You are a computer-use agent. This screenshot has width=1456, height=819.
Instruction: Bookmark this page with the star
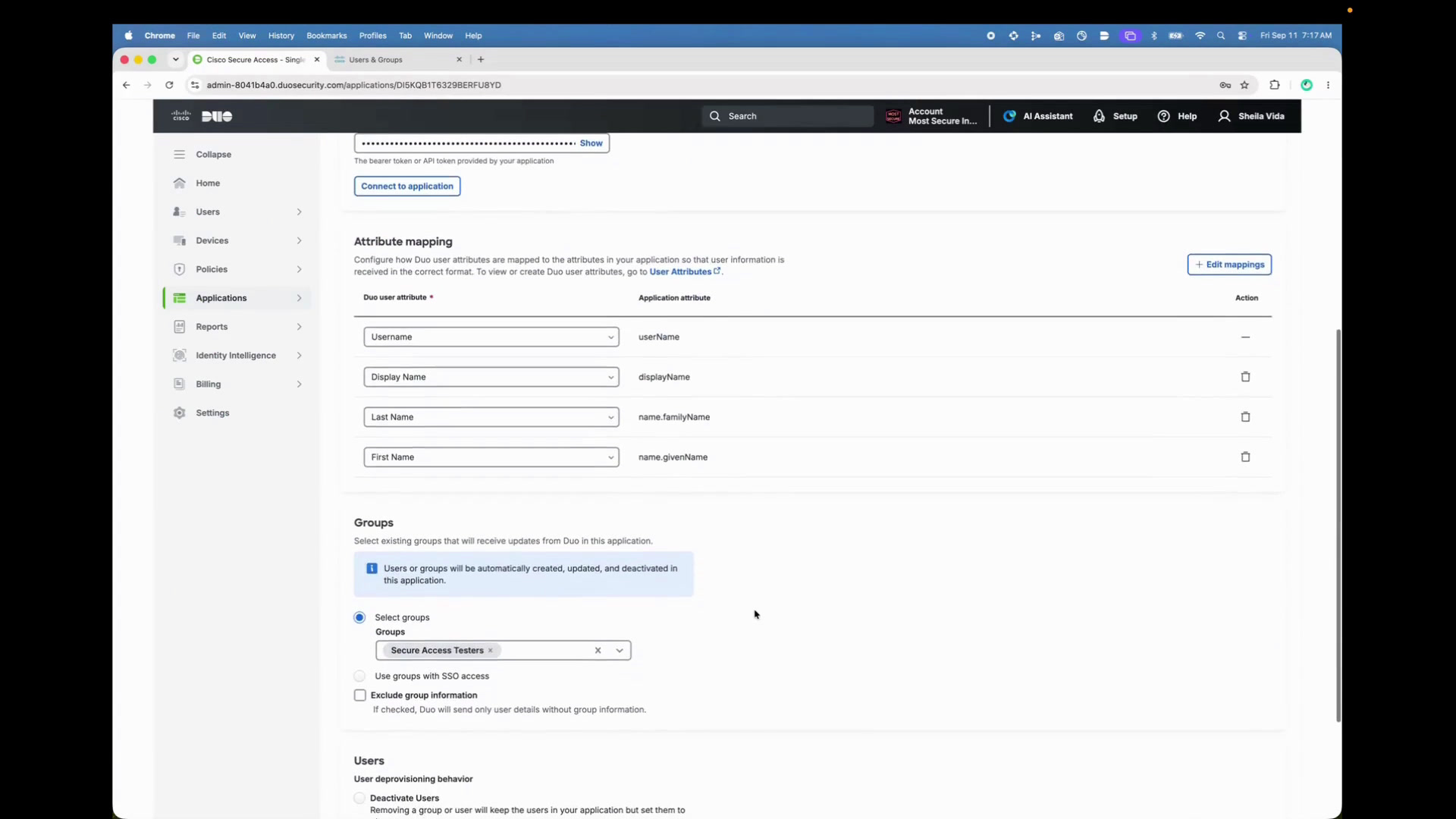(x=1244, y=85)
